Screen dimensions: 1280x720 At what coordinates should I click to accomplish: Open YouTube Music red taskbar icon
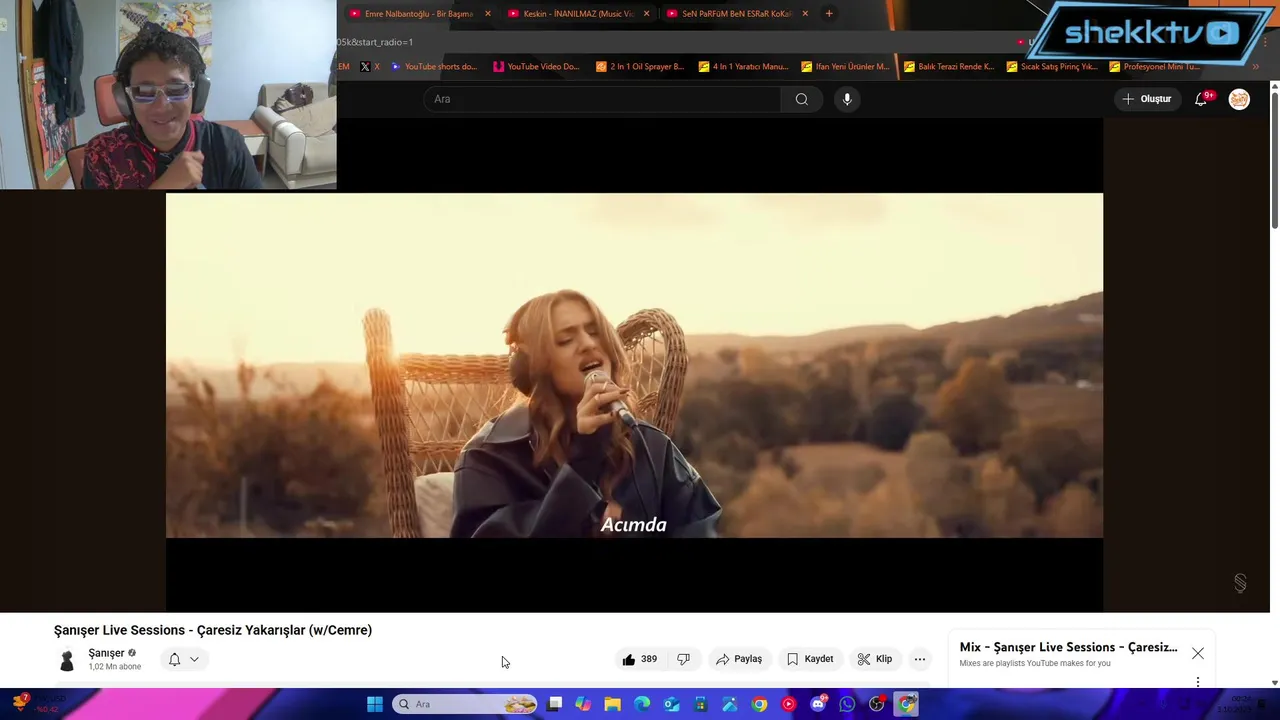[x=789, y=704]
